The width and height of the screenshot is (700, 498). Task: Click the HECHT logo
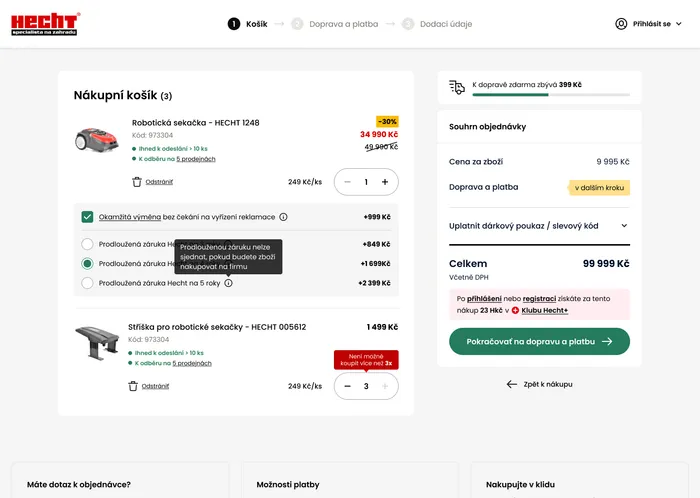coord(45,24)
